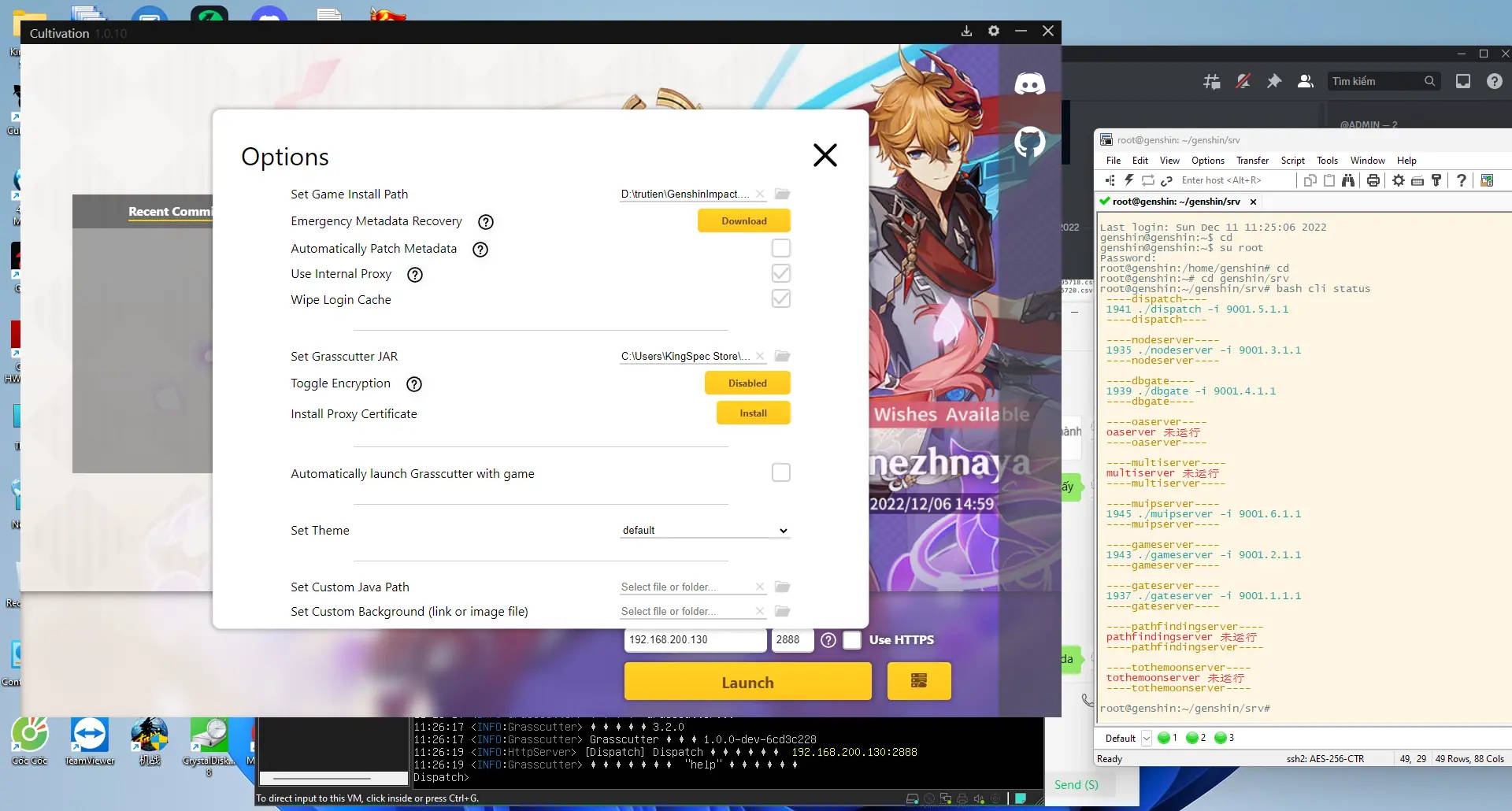Click SecureCRT Reconnect toolbar icon
Viewport: 1512px width, 811px height.
(1147, 180)
